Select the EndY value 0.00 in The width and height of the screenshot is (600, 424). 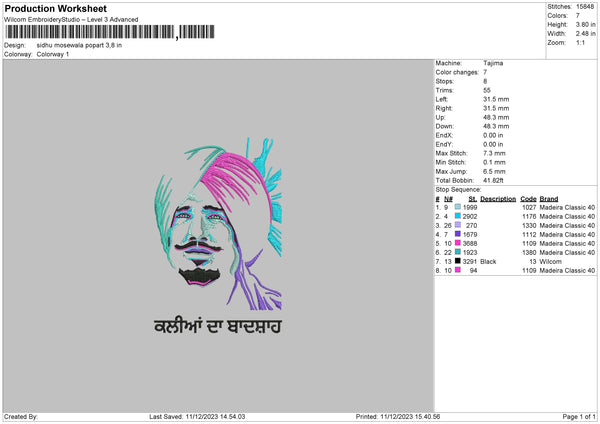tap(493, 144)
